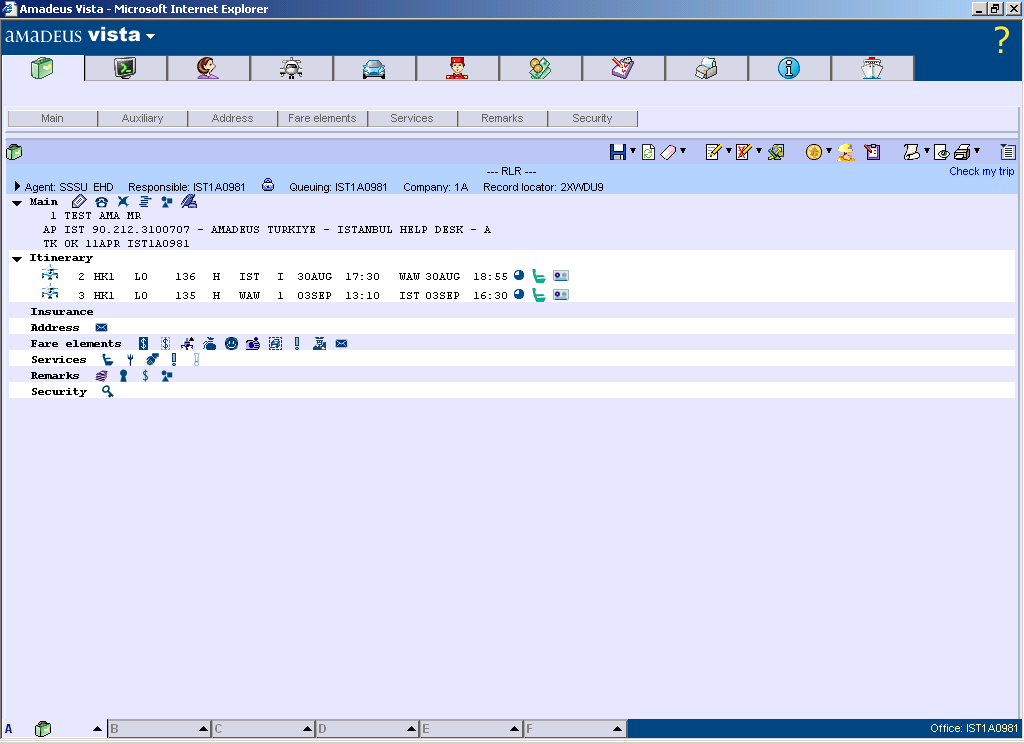Click the seat icon in Services row
This screenshot has width=1024, height=744.
tap(108, 359)
